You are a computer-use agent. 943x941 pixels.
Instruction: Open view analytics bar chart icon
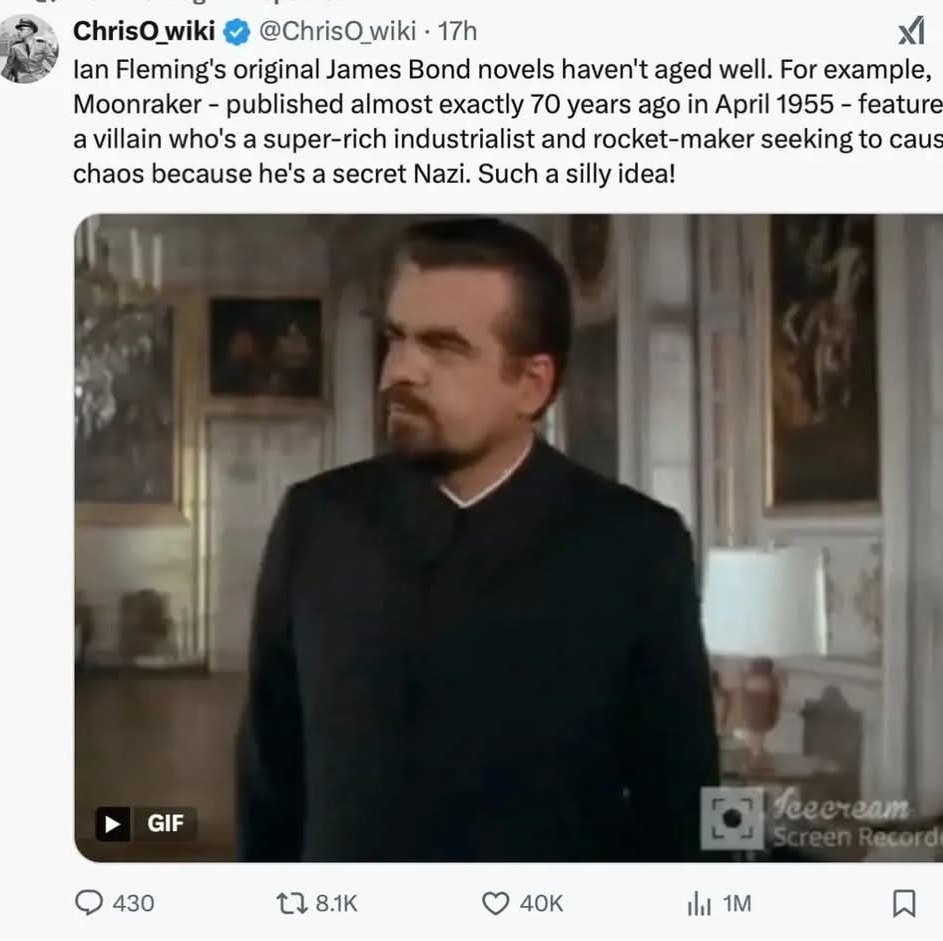tap(697, 904)
